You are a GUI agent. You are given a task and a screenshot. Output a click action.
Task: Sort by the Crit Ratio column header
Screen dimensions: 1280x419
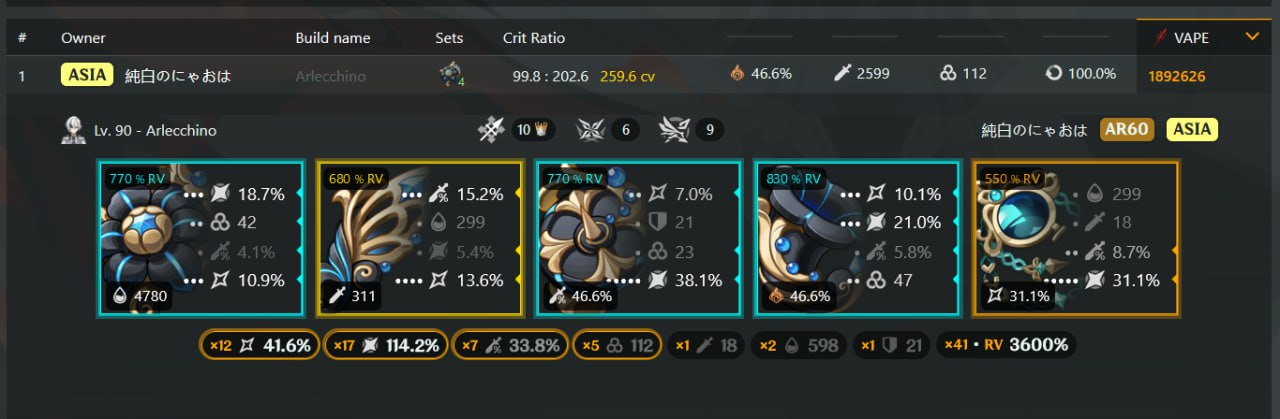pyautogui.click(x=533, y=38)
